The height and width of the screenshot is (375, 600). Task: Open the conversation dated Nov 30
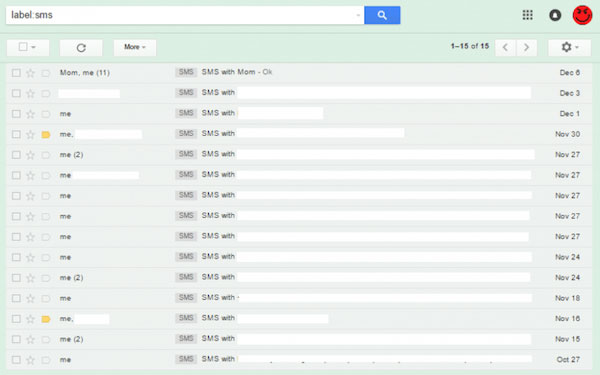(299, 134)
